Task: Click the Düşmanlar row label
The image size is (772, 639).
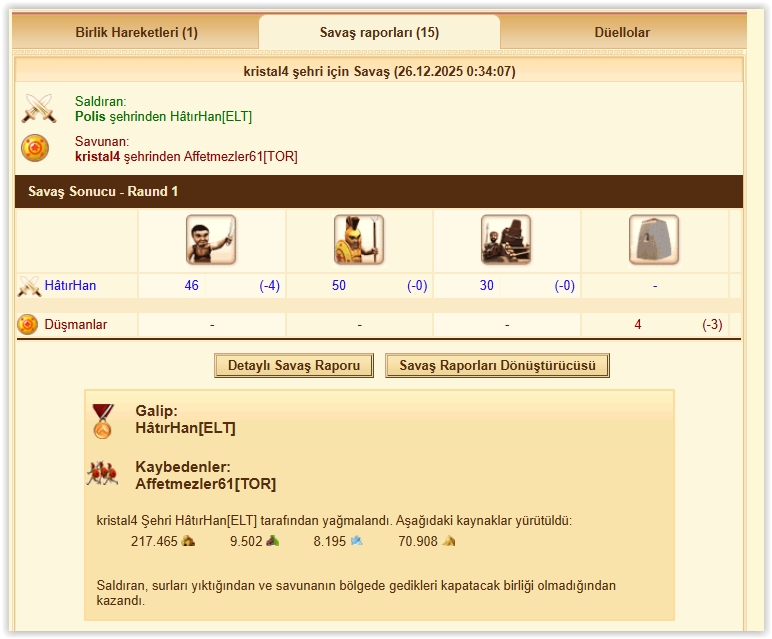Action: coord(75,324)
